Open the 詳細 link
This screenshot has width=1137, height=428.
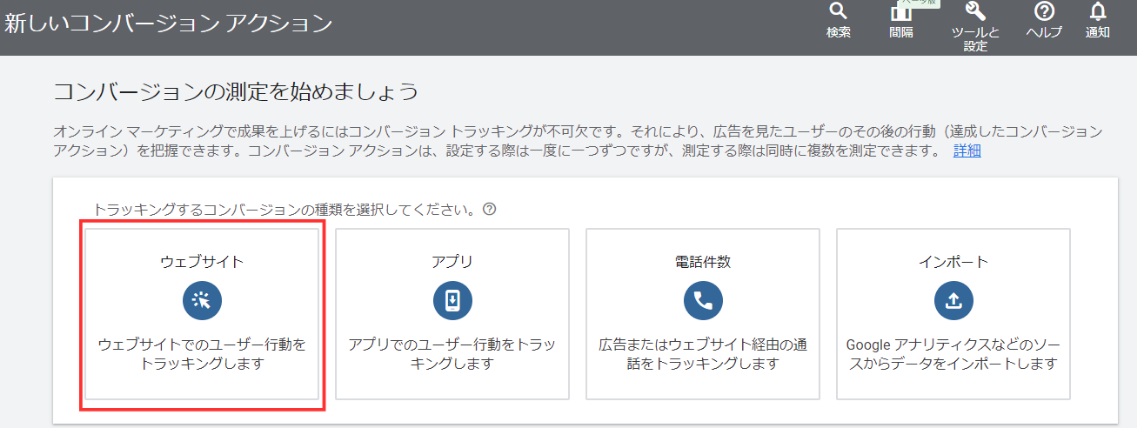[x=967, y=151]
